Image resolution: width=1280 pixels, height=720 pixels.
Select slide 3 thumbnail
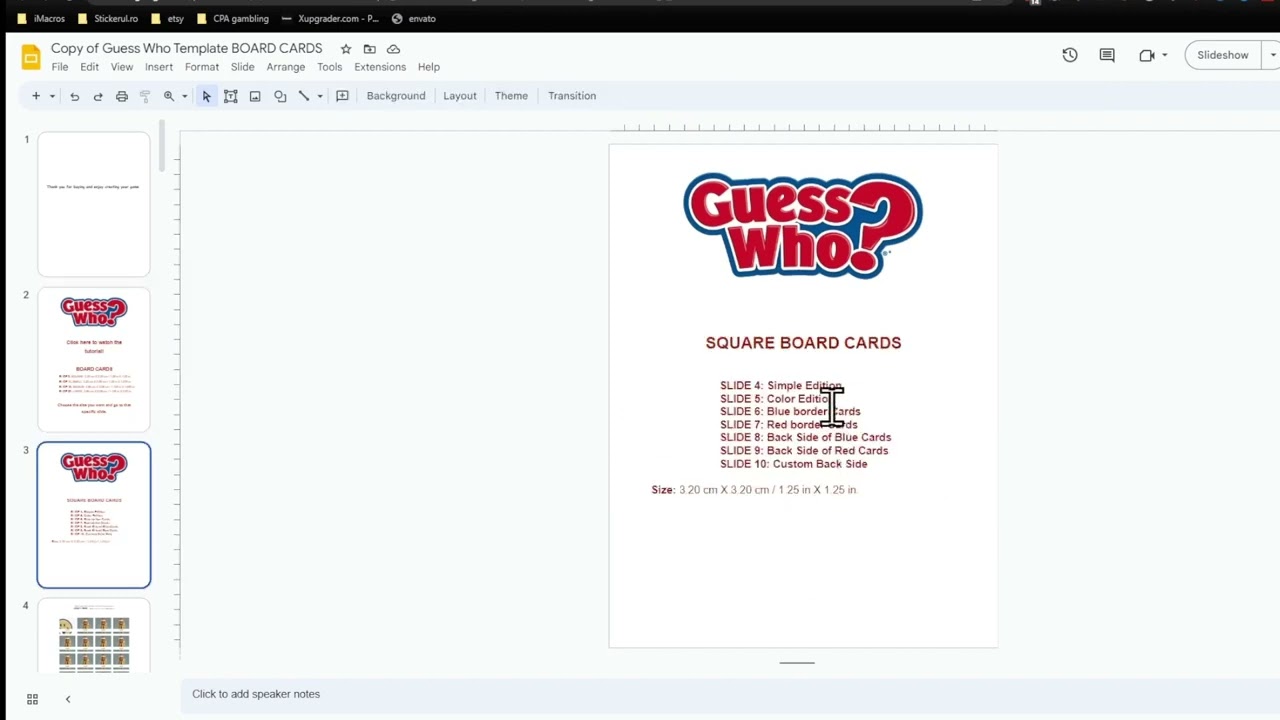[94, 515]
